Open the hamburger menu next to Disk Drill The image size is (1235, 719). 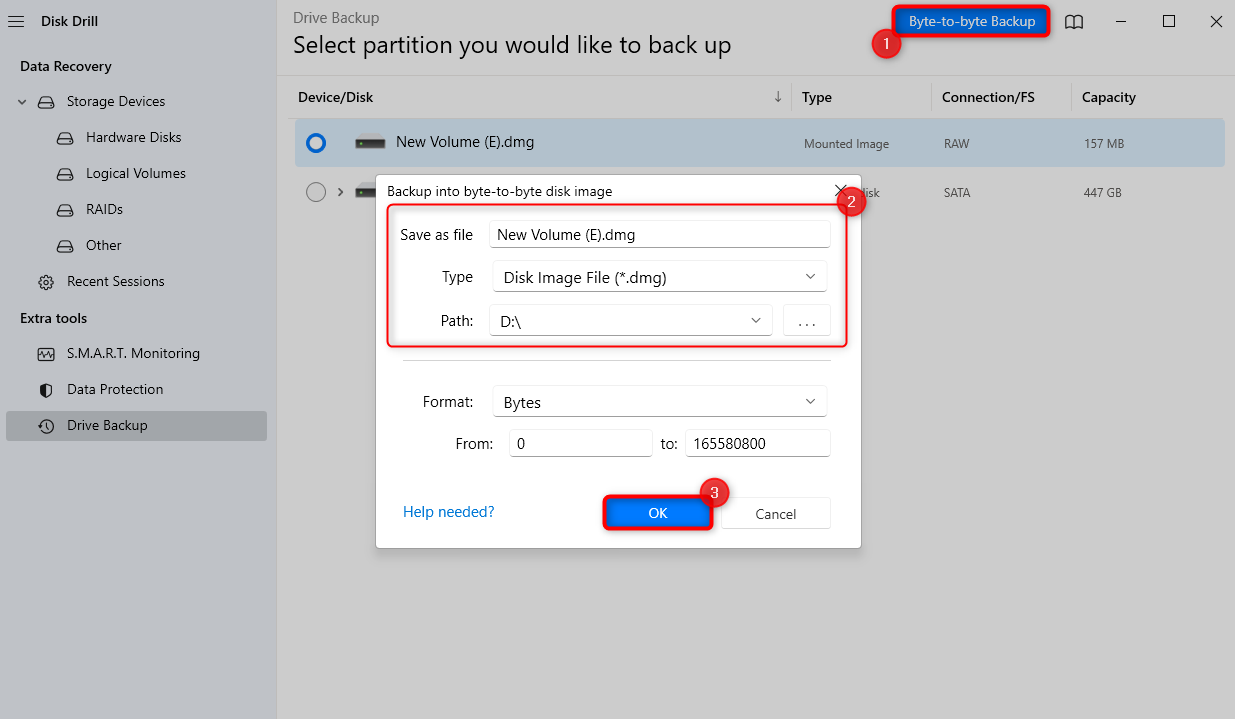[x=16, y=21]
